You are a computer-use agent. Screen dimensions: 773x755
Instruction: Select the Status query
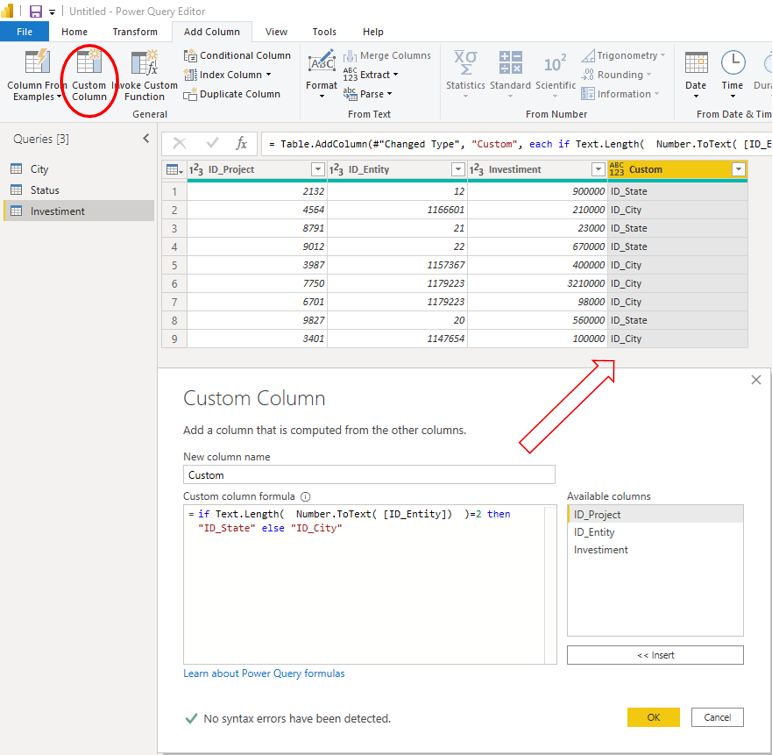pyautogui.click(x=79, y=190)
